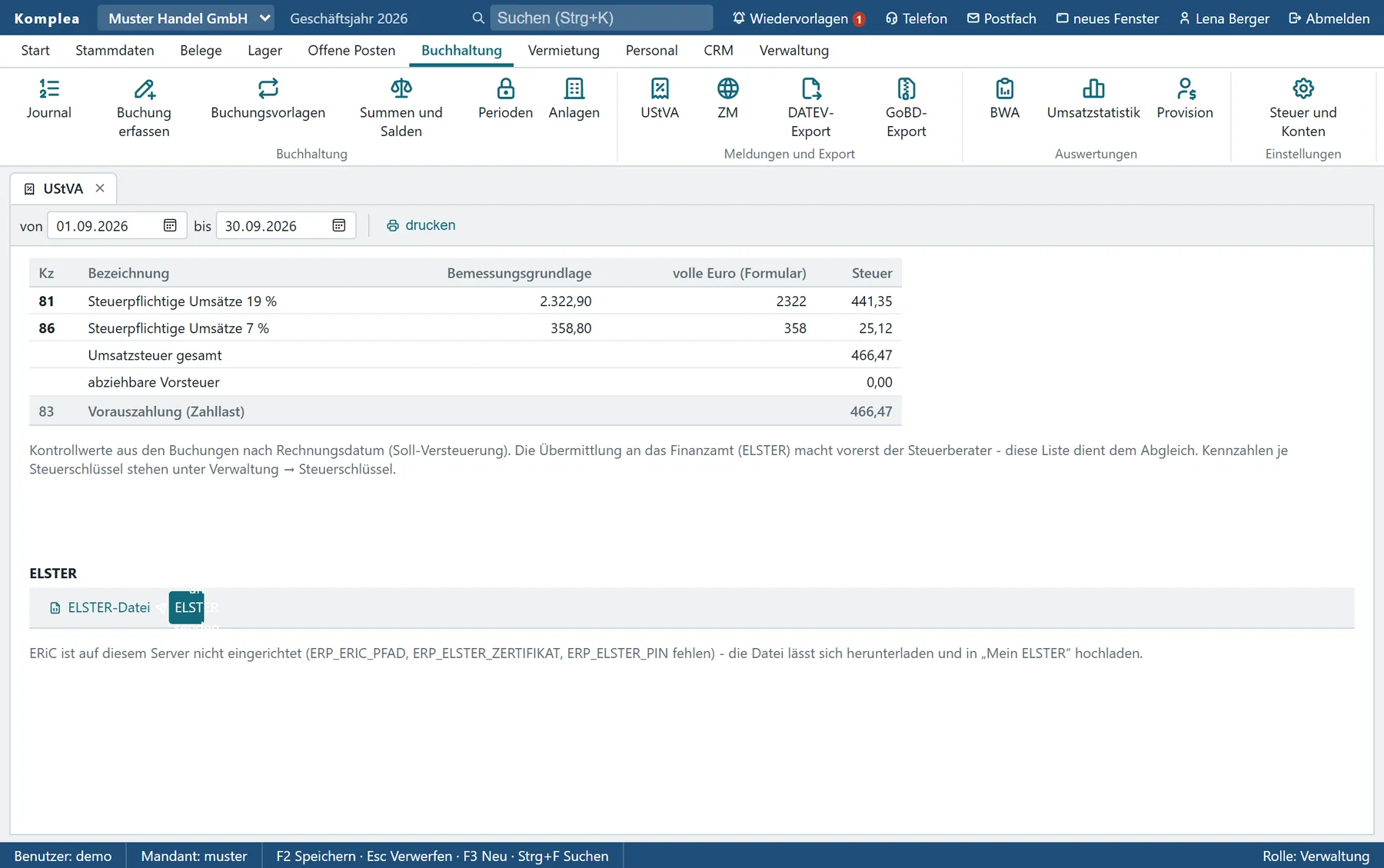Open Steuer und Konten settings
Viewport: 1384px width, 868px height.
coord(1303,109)
